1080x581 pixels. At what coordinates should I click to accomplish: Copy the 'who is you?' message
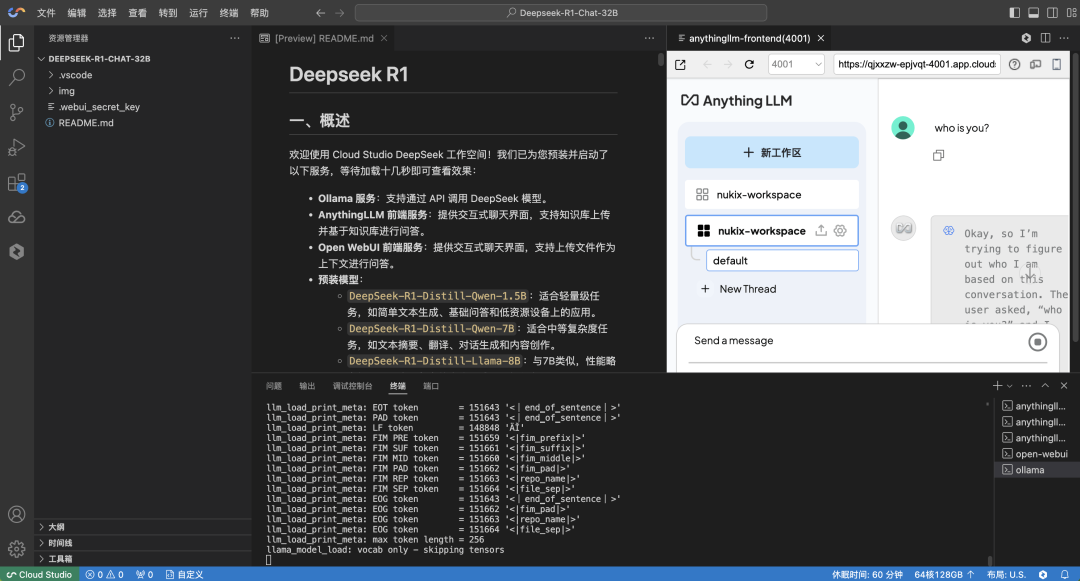(938, 155)
